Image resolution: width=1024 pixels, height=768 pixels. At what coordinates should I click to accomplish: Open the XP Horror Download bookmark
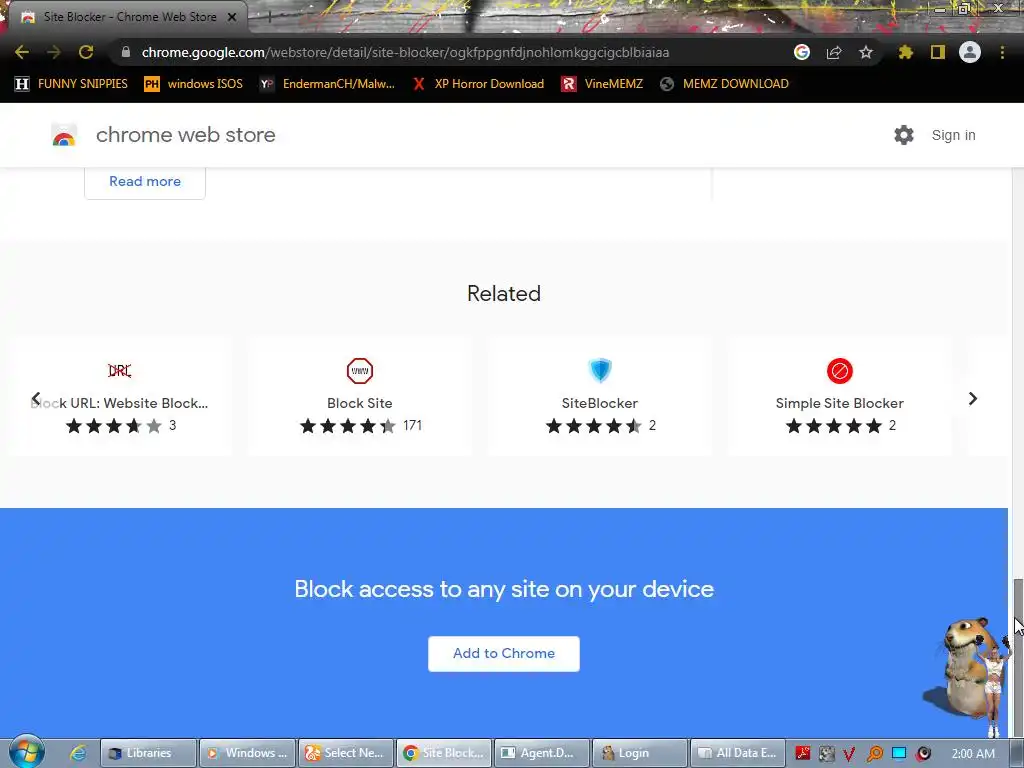[478, 84]
